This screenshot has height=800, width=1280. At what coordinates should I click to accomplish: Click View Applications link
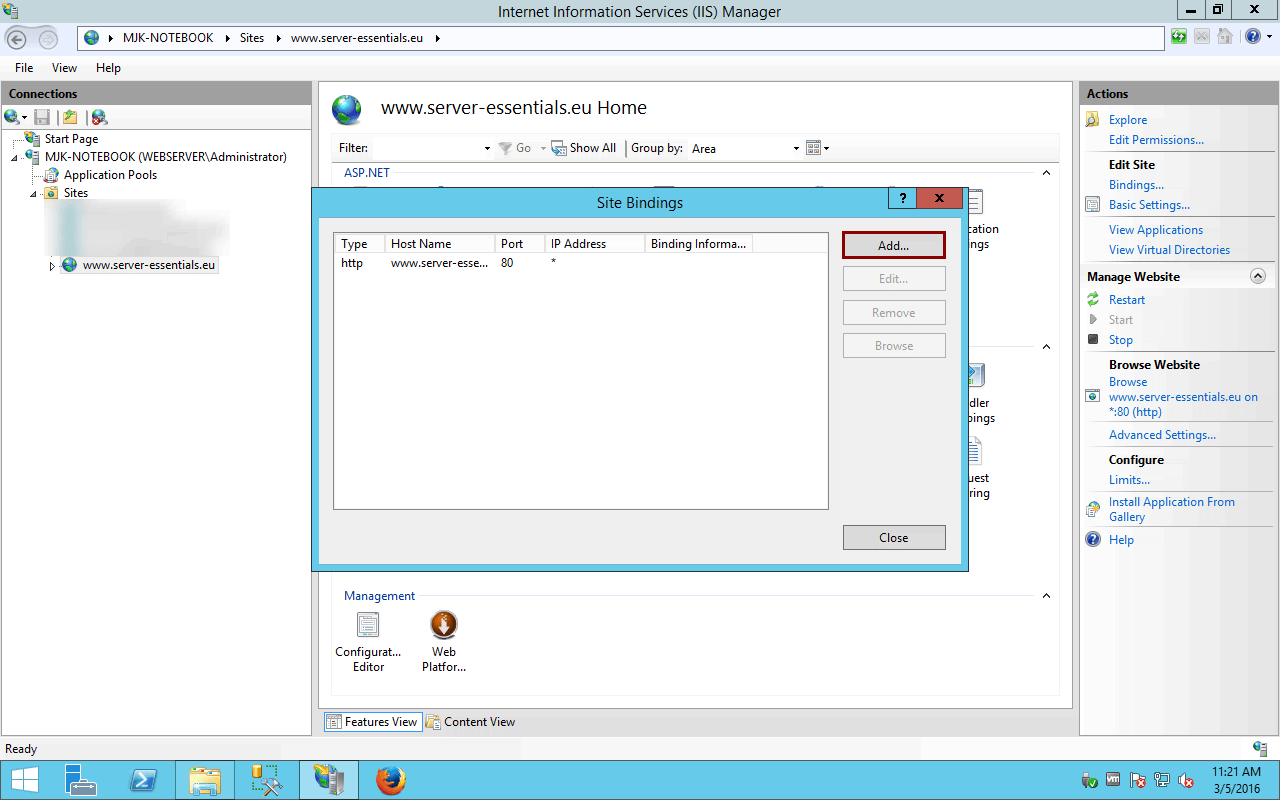click(1156, 230)
